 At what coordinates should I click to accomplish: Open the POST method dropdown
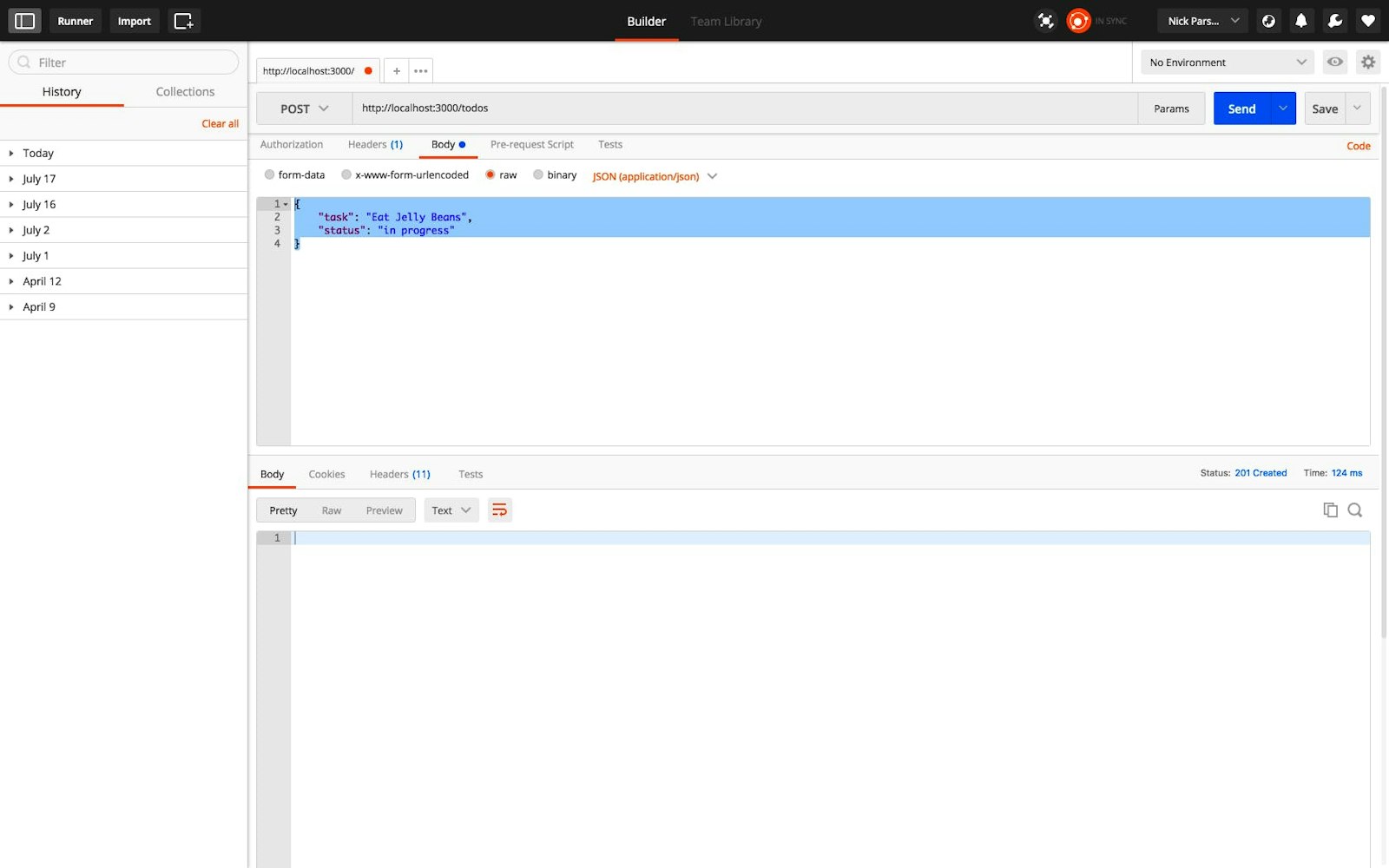point(303,108)
